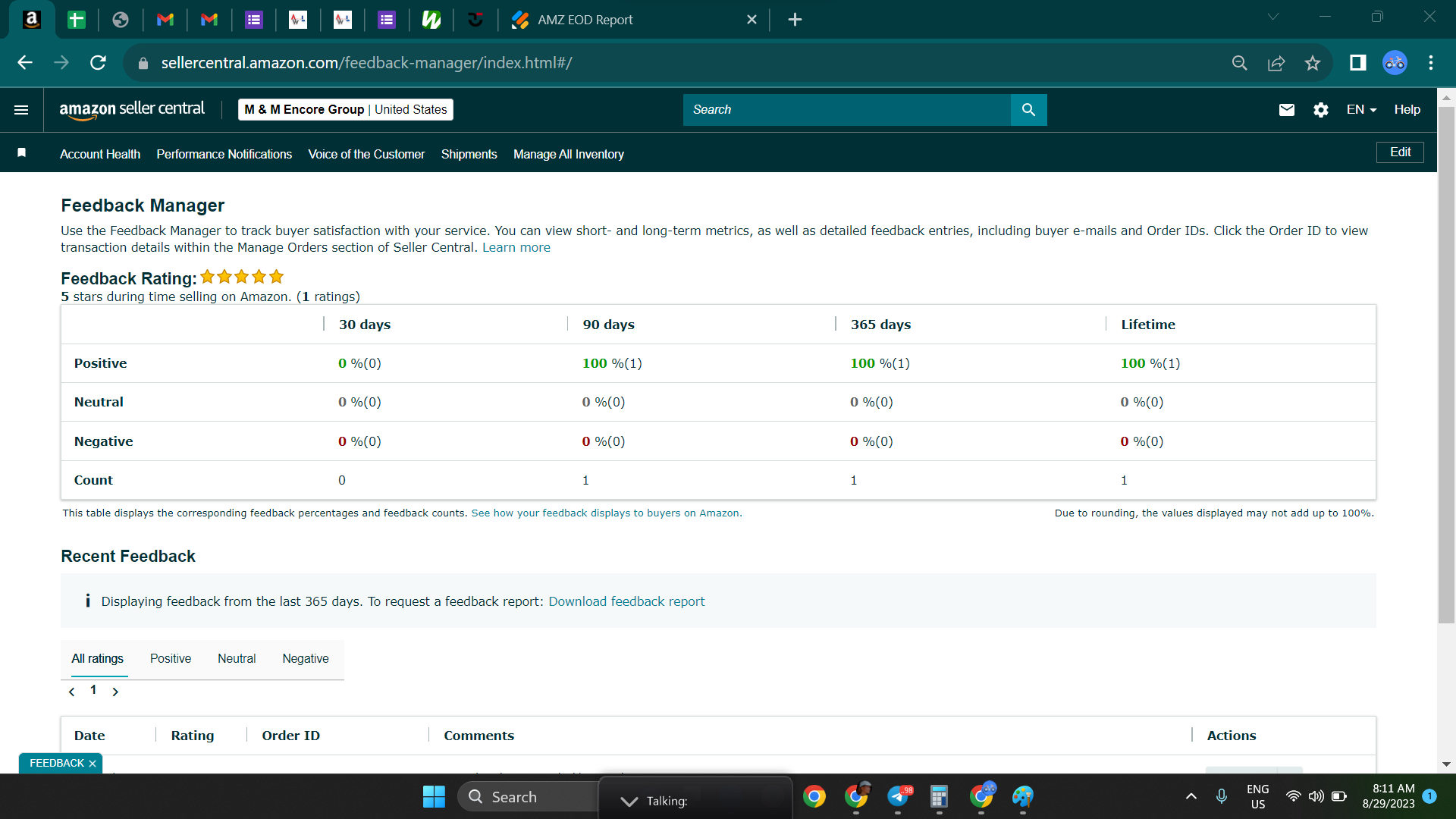Click the Edit button in the nav bar
Screen dimensions: 1456x819
coord(1400,152)
